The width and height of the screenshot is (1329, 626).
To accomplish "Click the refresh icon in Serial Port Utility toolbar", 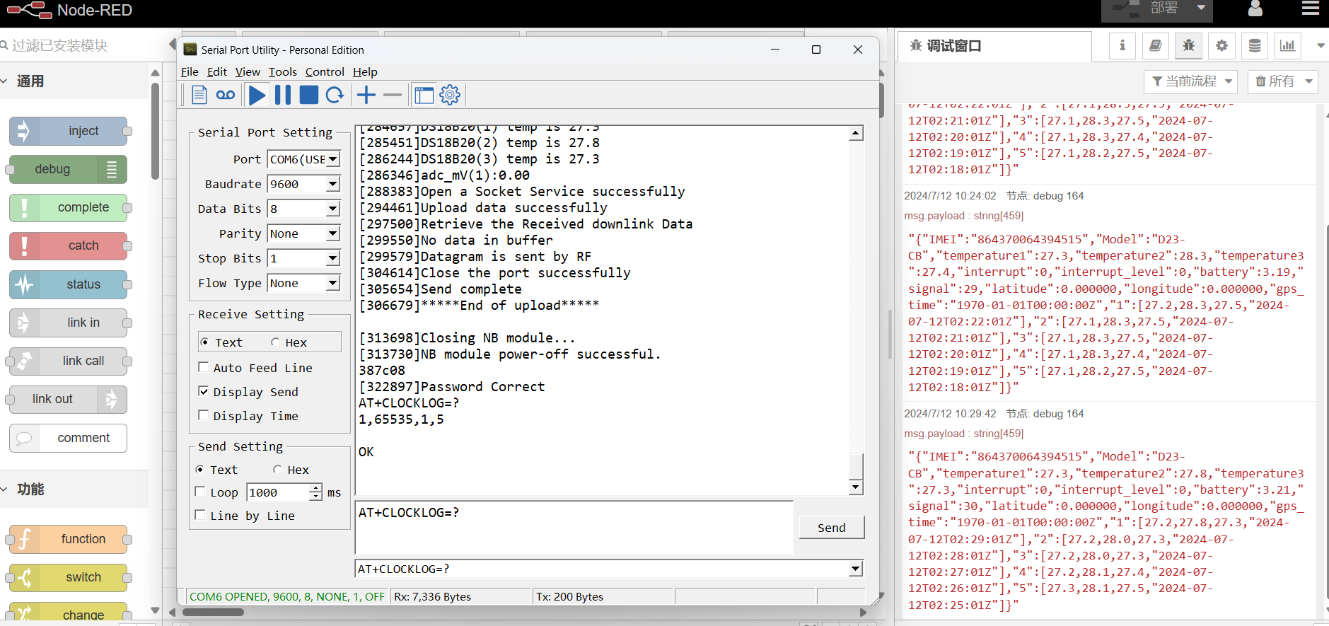I will (x=335, y=95).
